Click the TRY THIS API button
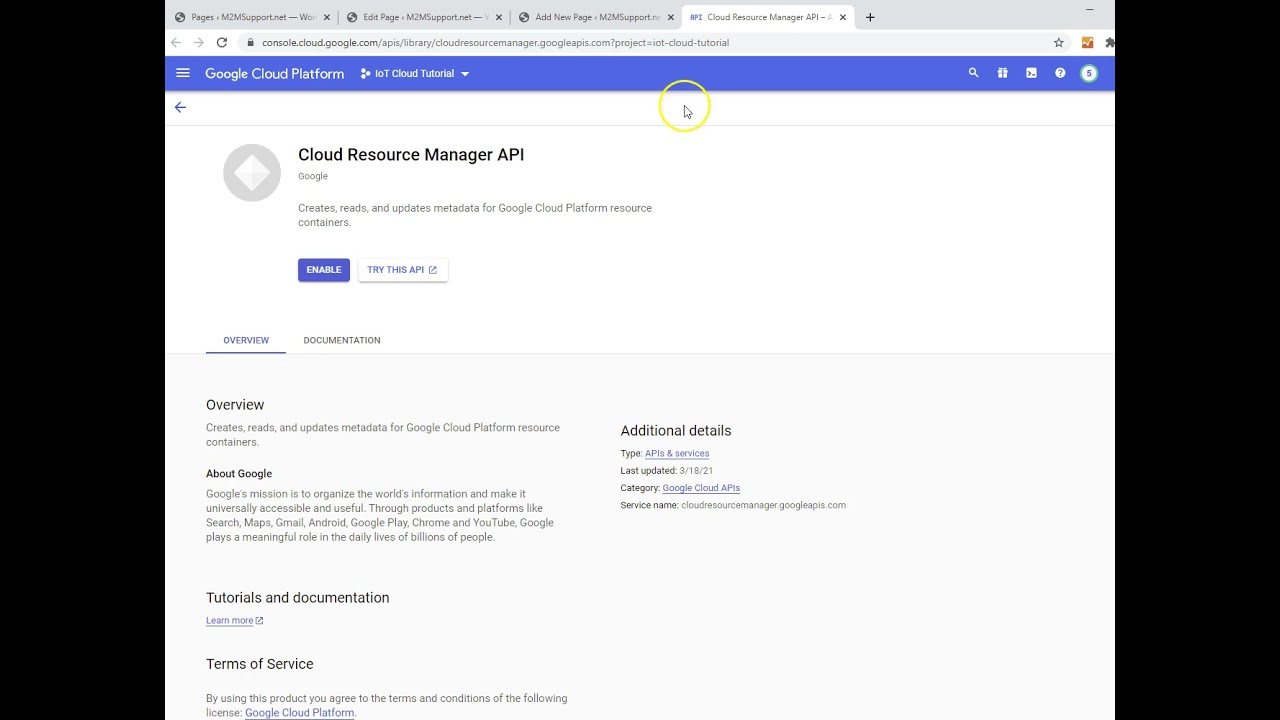The image size is (1280, 720). coord(402,270)
